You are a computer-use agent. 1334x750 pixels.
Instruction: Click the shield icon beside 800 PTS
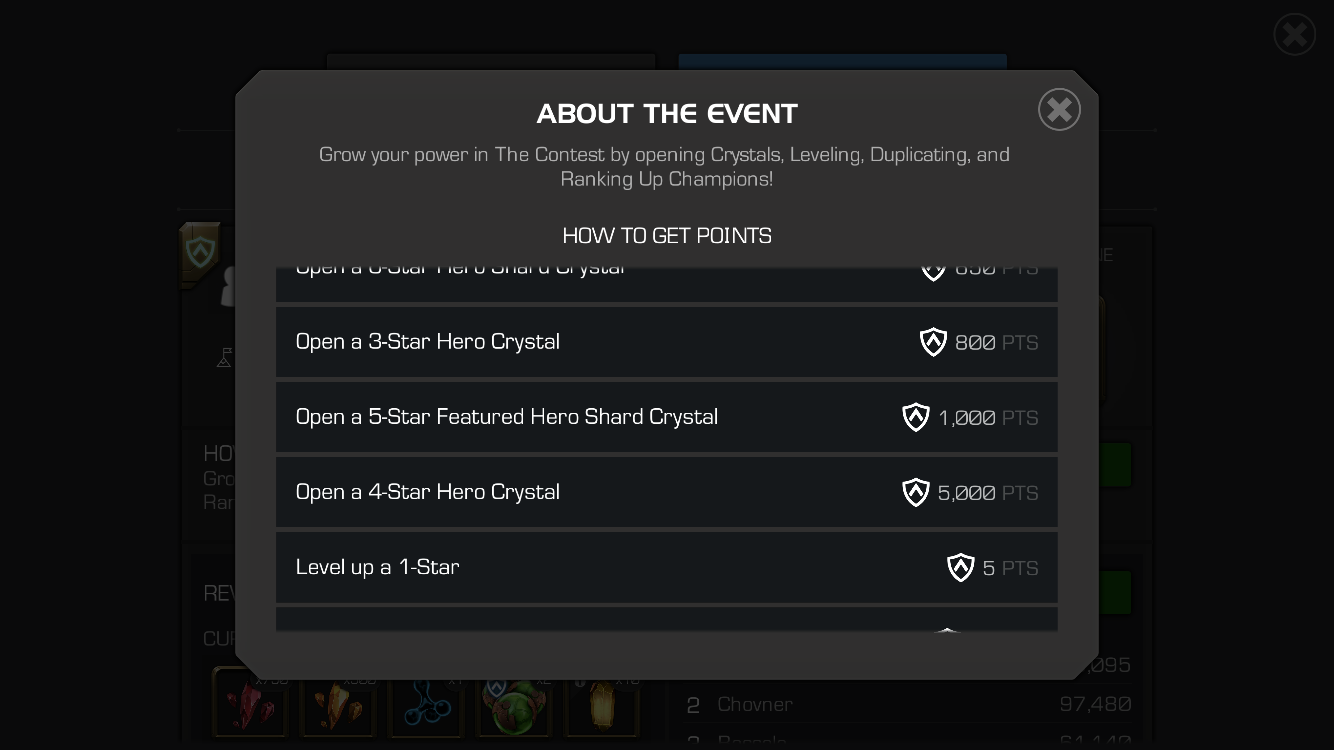point(933,342)
